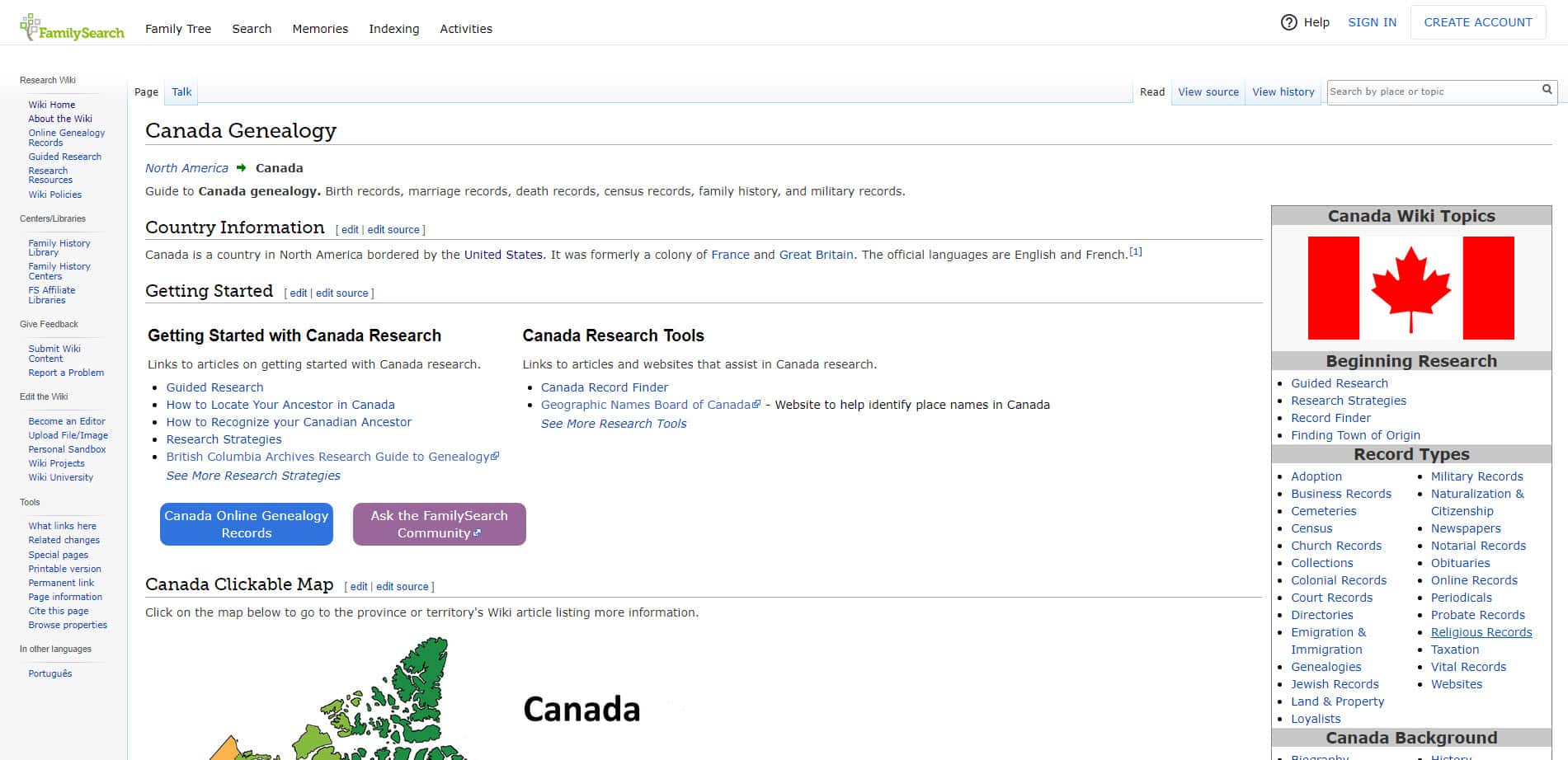
Task: Open British Columbia Archives Research Guide link
Action: 332,457
